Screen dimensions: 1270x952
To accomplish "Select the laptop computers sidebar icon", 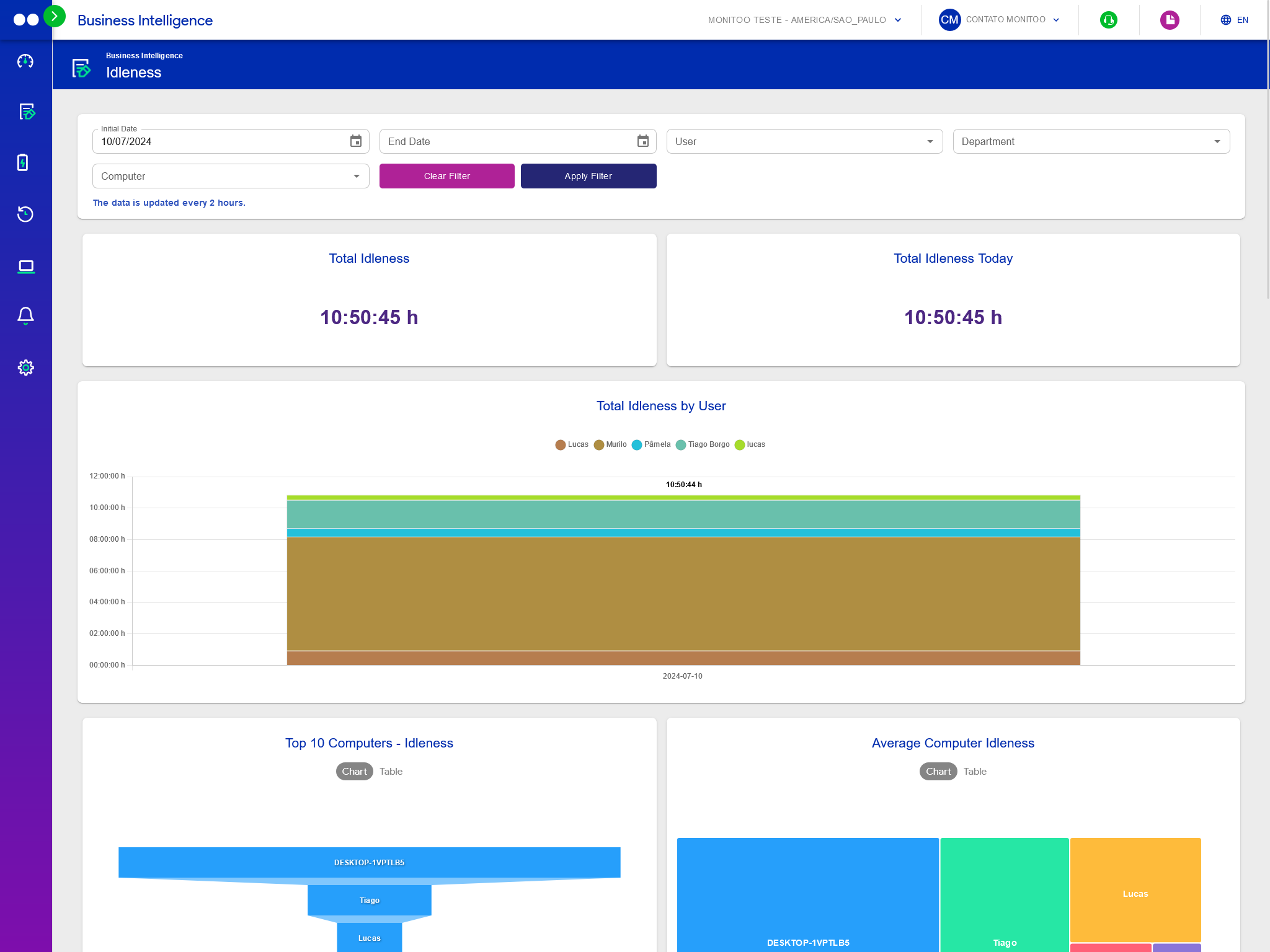I will [x=25, y=267].
